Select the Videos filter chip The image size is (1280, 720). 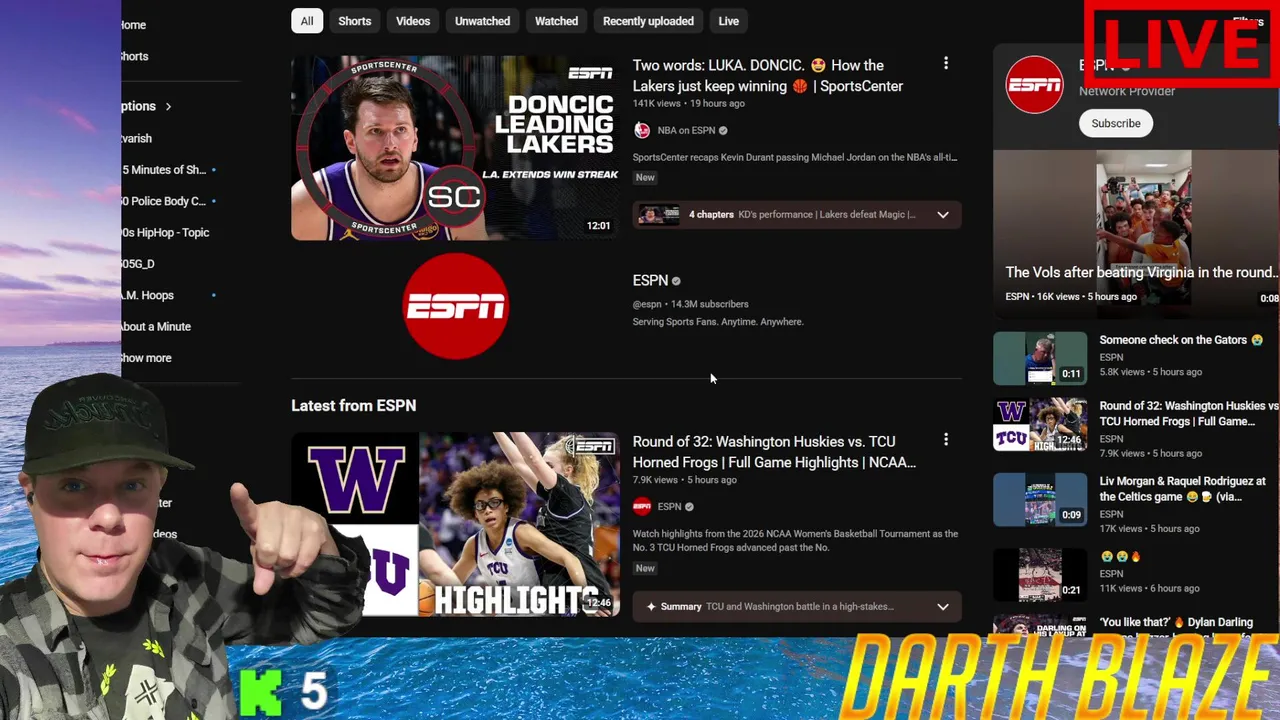413,21
